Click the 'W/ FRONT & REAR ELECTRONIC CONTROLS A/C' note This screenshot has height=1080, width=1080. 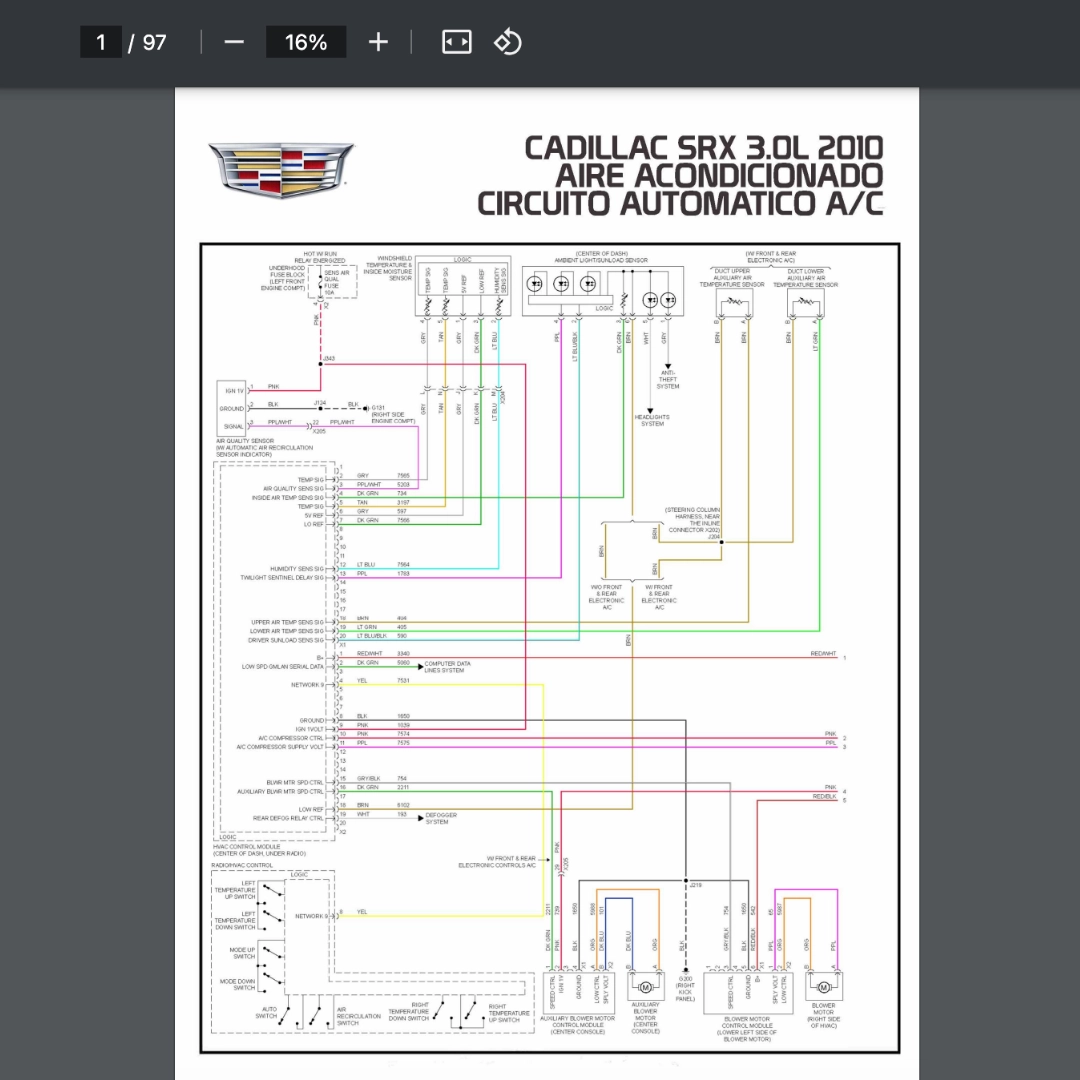(497, 862)
